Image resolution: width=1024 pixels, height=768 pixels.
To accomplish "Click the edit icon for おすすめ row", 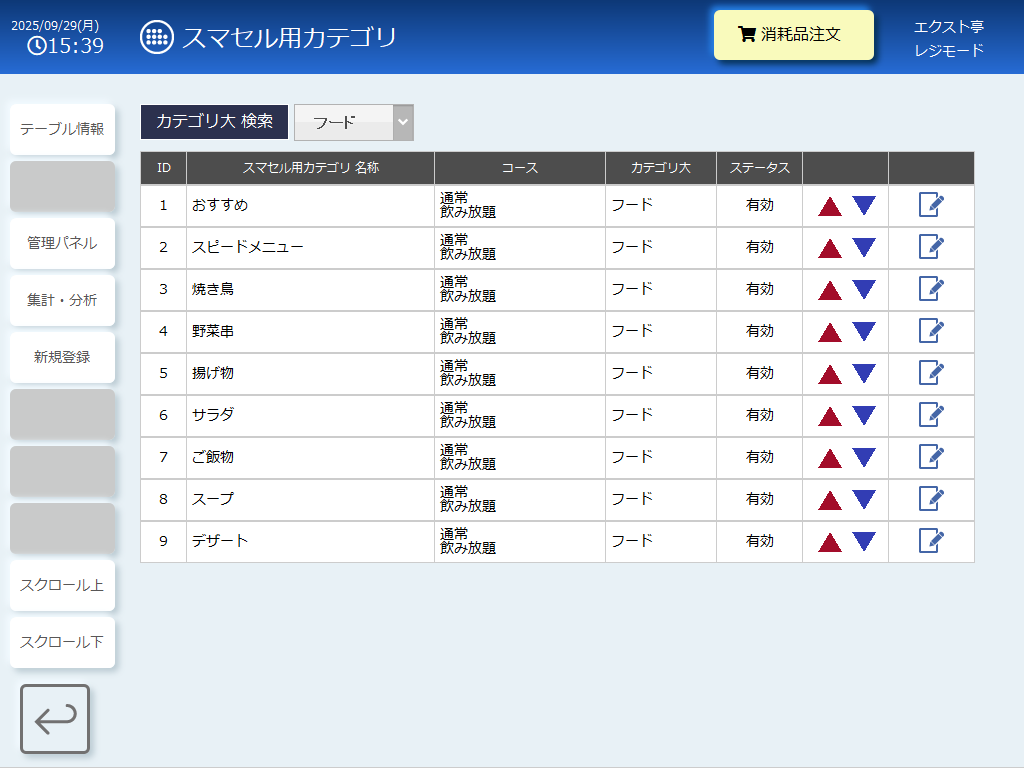I will (x=931, y=205).
